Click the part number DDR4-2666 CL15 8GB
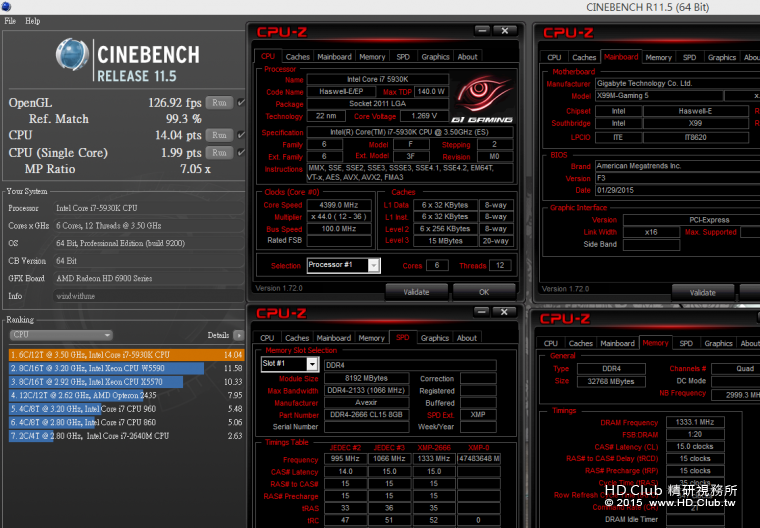 pyautogui.click(x=366, y=415)
